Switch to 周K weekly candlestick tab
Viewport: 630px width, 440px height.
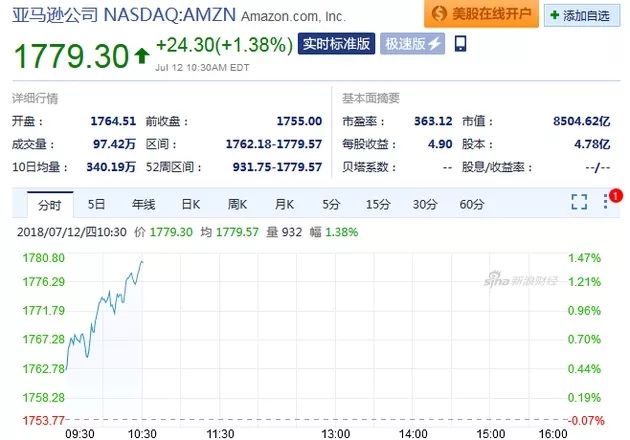coord(237,204)
